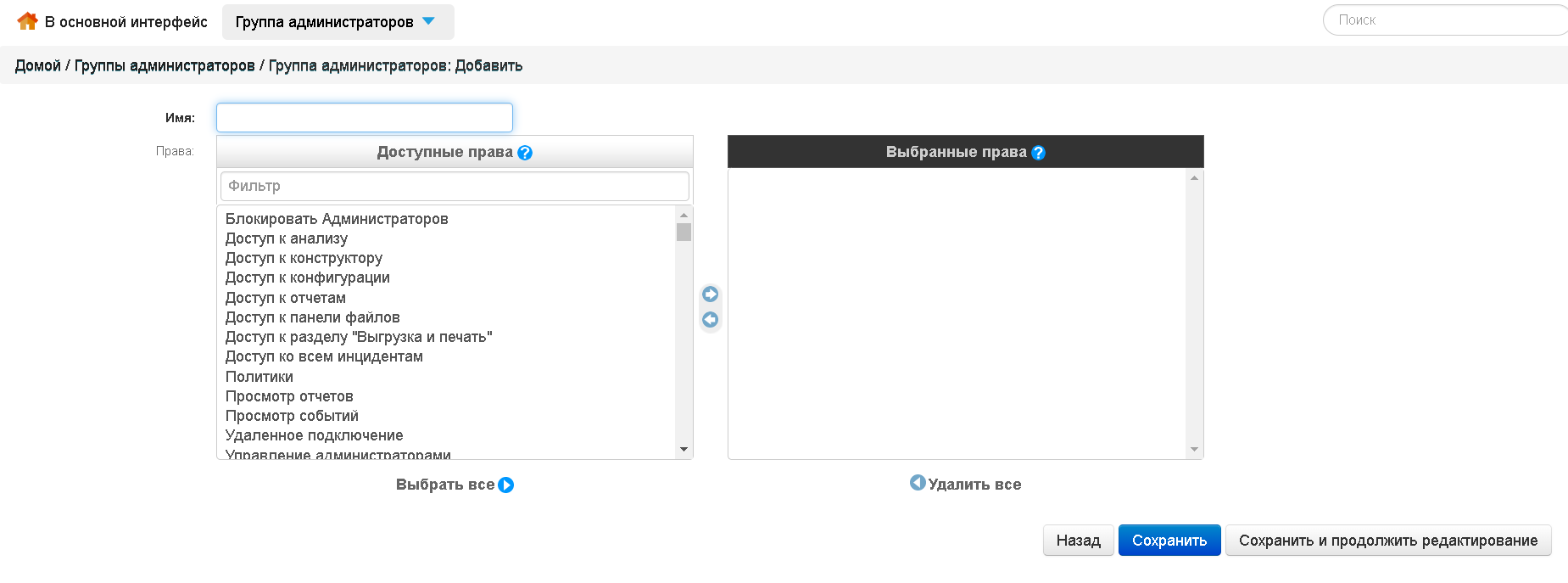Remove selected right with the left arrow icon
The width and height of the screenshot is (1568, 583).
tap(711, 320)
